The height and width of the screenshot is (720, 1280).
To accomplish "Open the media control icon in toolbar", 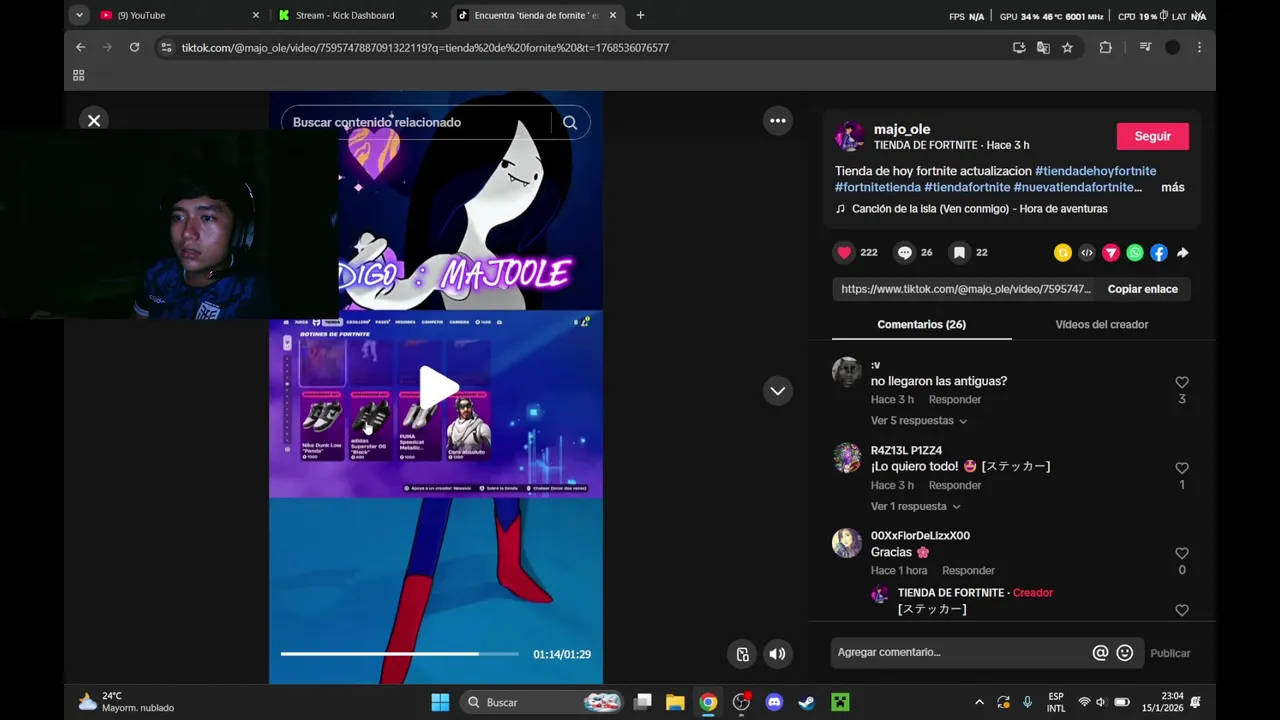I will (1145, 47).
